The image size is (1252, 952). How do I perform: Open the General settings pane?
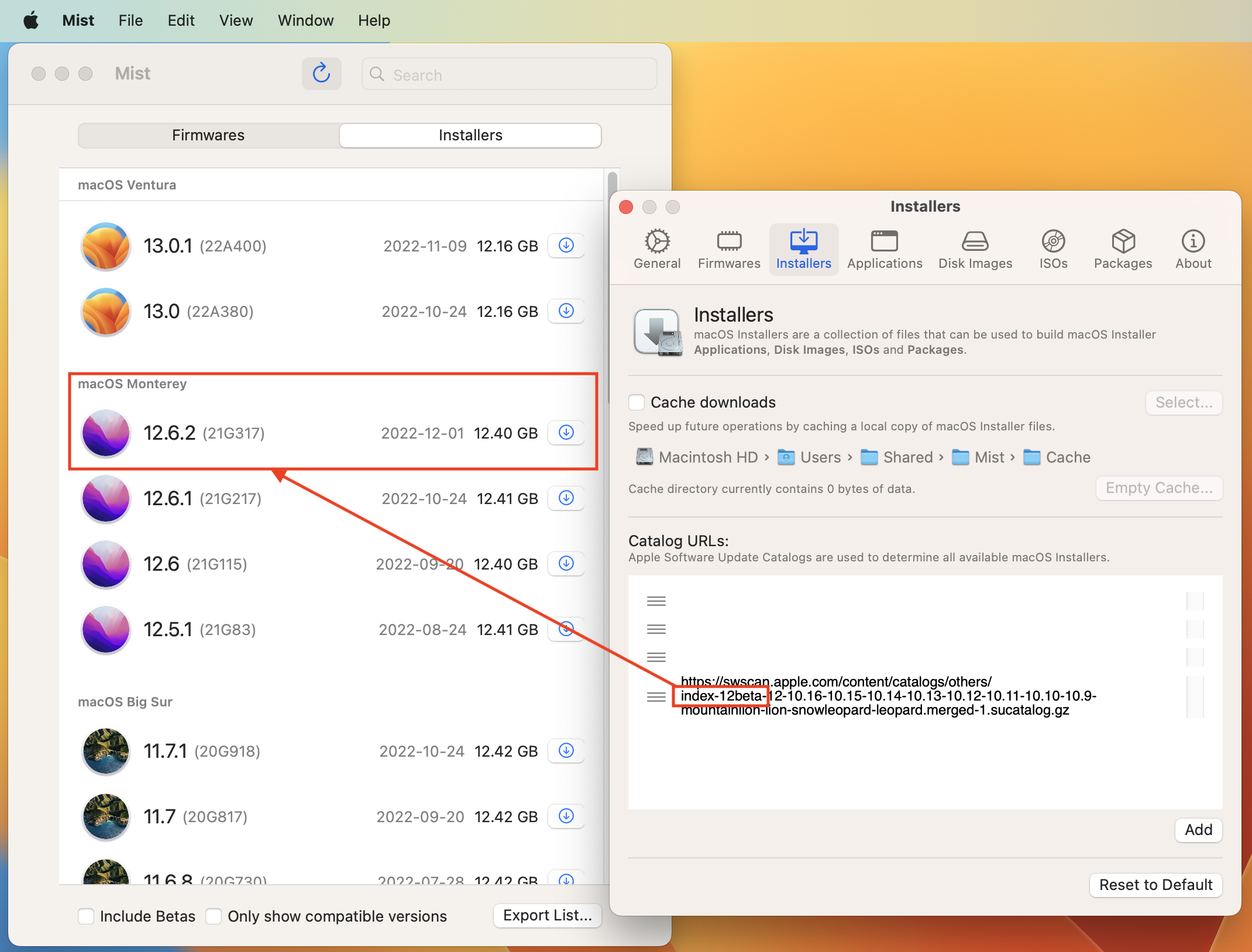tap(657, 249)
